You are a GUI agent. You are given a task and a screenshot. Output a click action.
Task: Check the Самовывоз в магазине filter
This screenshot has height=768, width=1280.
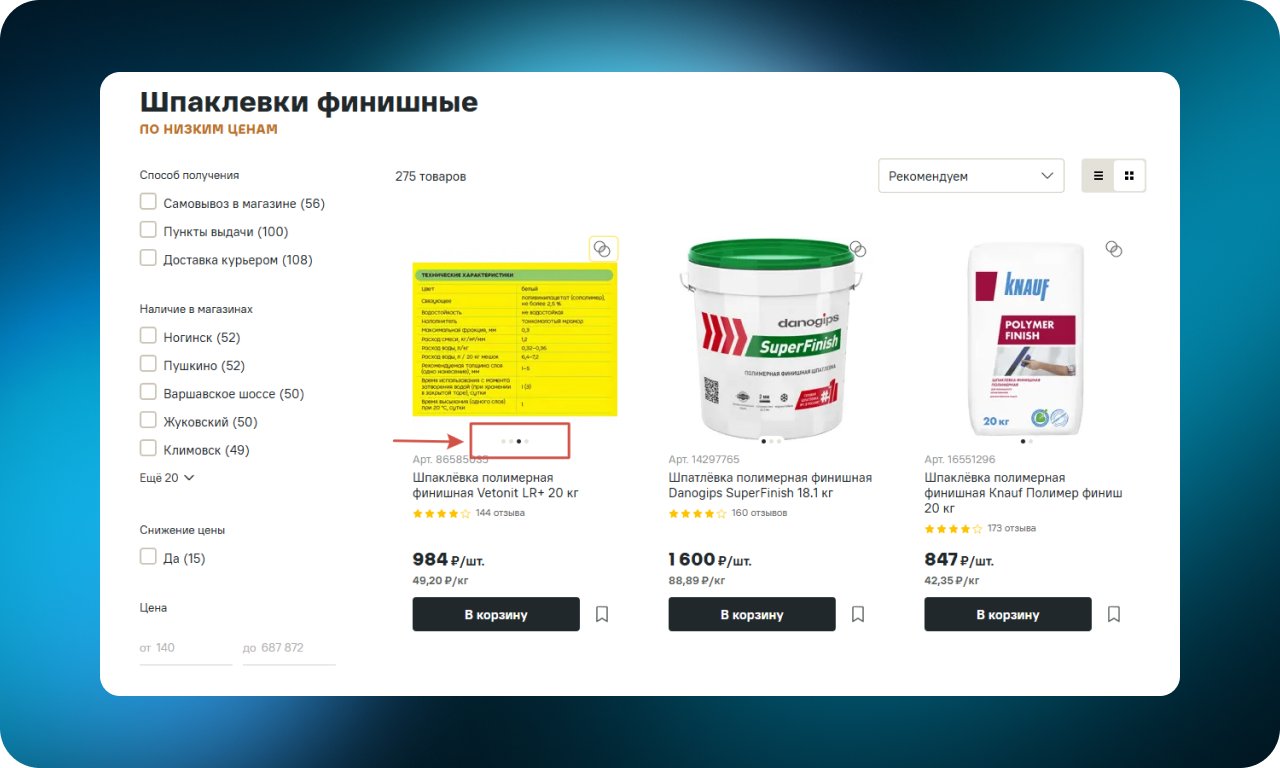pos(148,203)
